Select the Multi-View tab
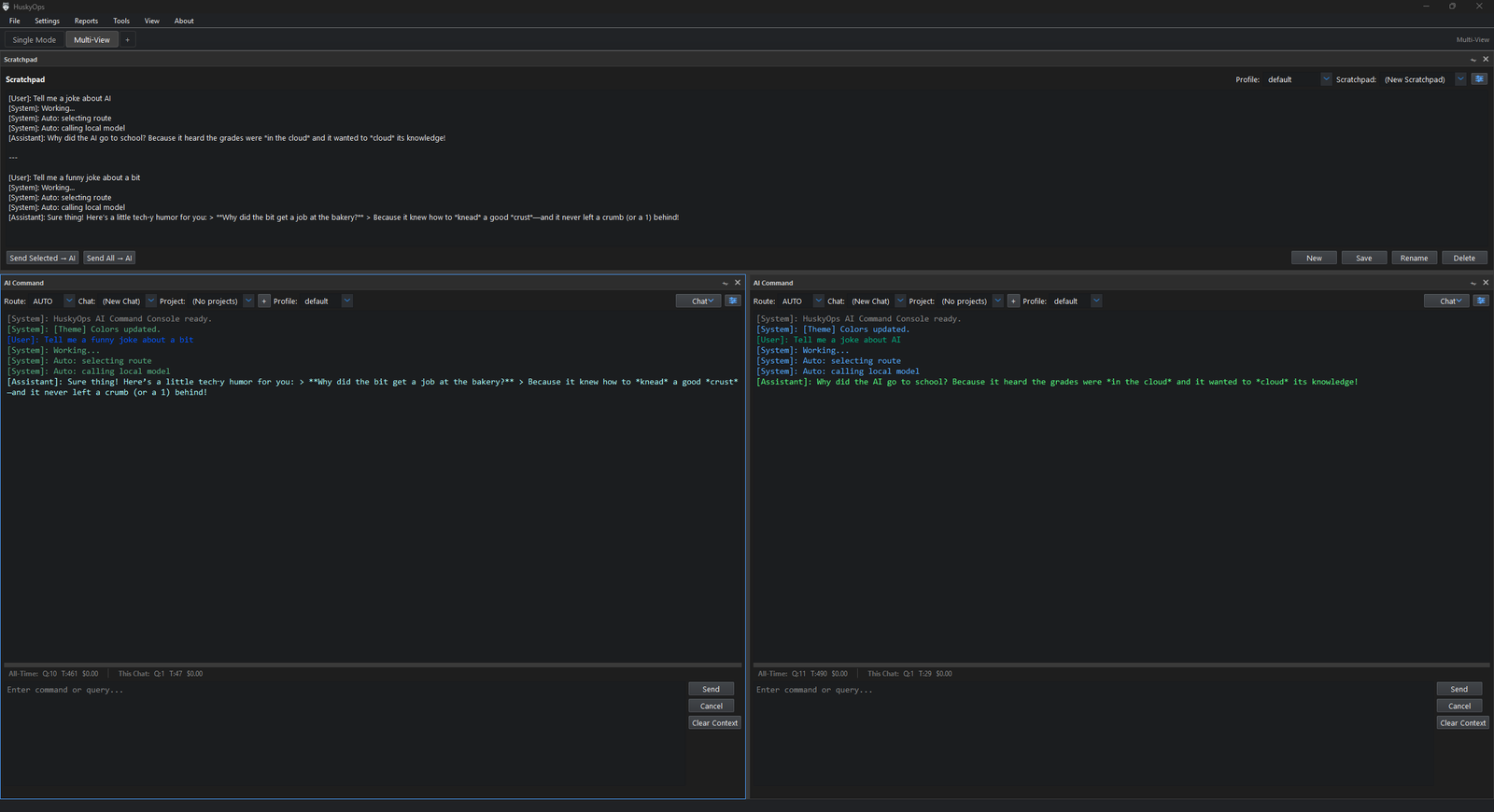1494x812 pixels. pos(92,40)
